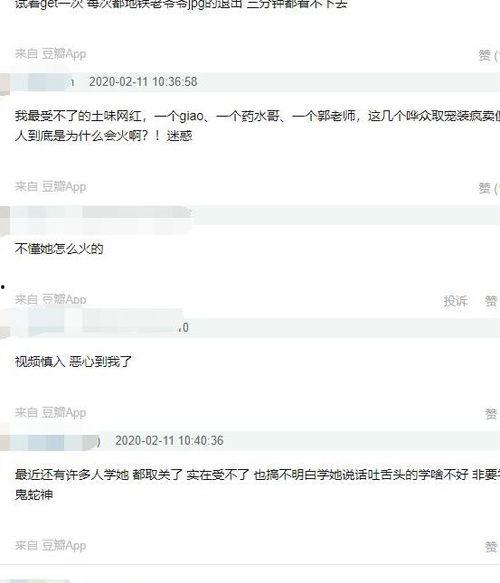Like the 视频慎入 comment with 赞
500x583 pixels.
pyautogui.click(x=491, y=414)
